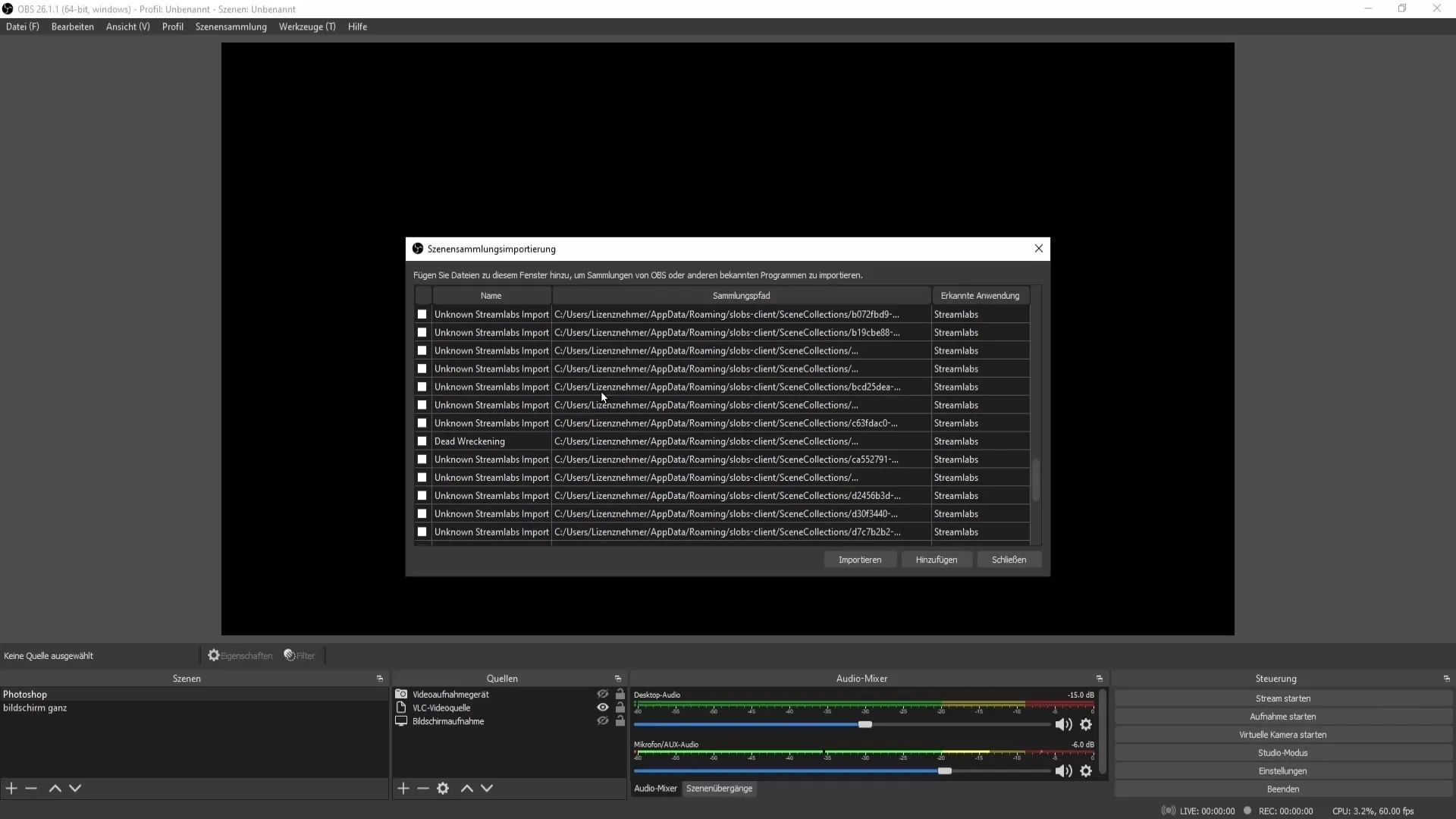Close the Szenensammlungsimportierung dialog
Viewport: 1456px width, 819px height.
[1039, 249]
